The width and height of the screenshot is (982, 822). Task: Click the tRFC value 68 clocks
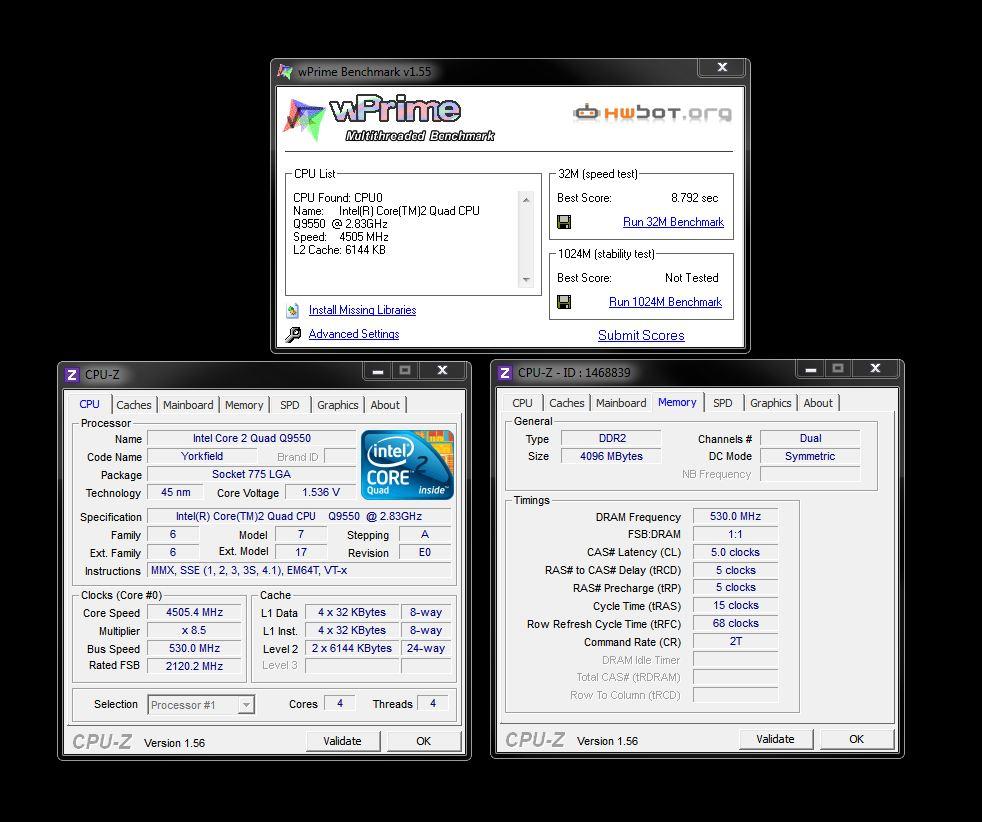(735, 624)
